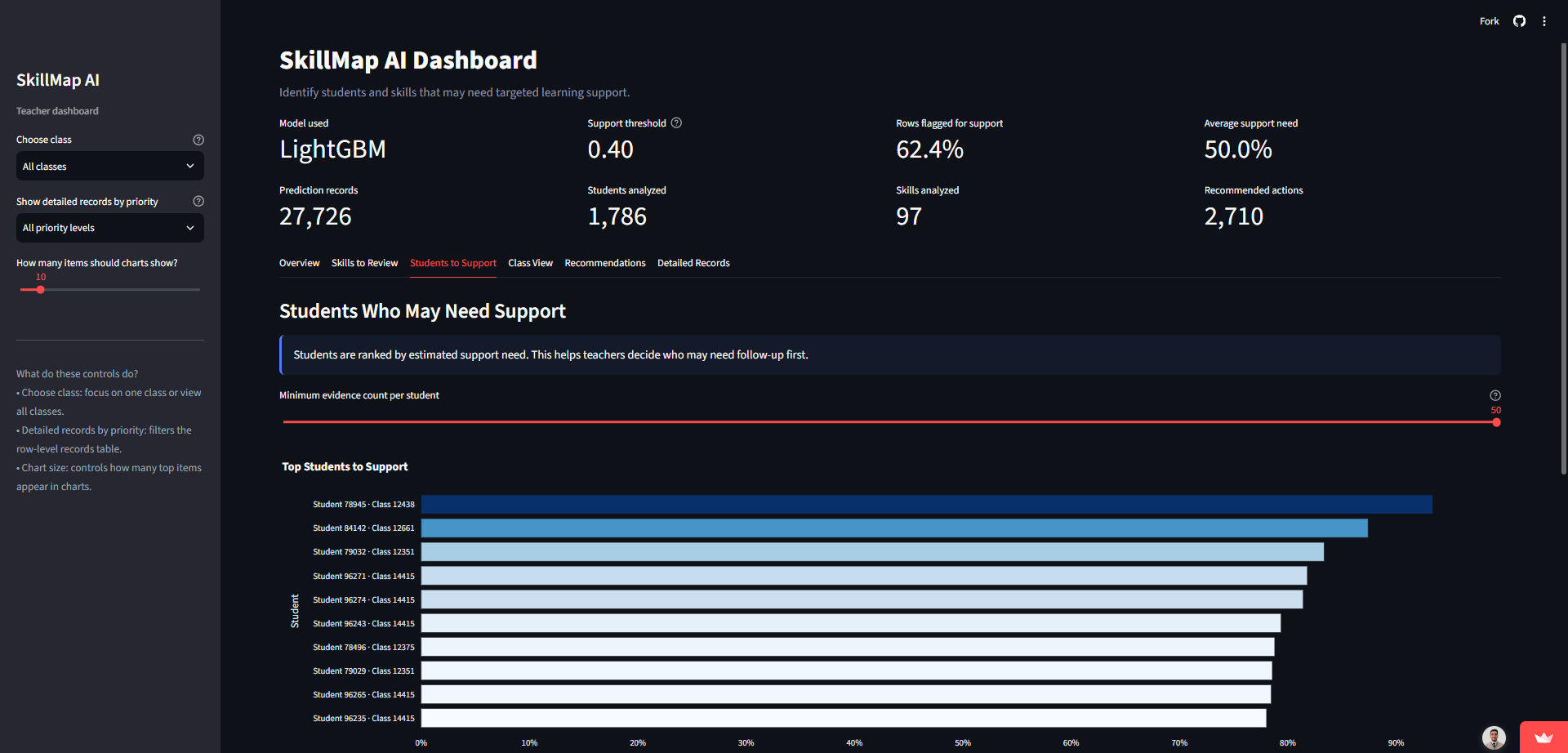Image resolution: width=1568 pixels, height=753 pixels.
Task: Click the Student 78496 · Class 12375 label
Action: pos(363,647)
